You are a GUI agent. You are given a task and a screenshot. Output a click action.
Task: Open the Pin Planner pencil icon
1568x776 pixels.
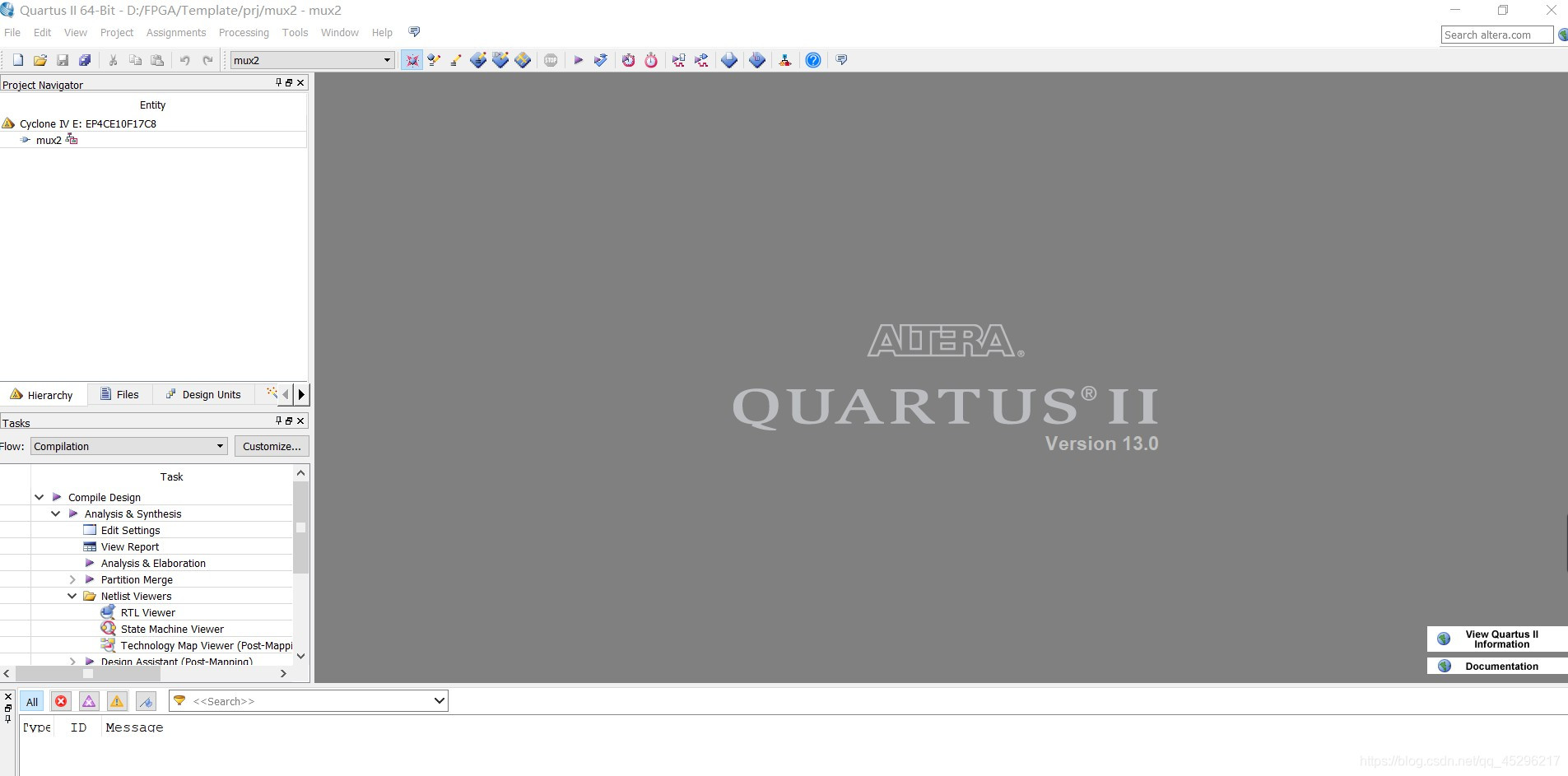pos(455,60)
